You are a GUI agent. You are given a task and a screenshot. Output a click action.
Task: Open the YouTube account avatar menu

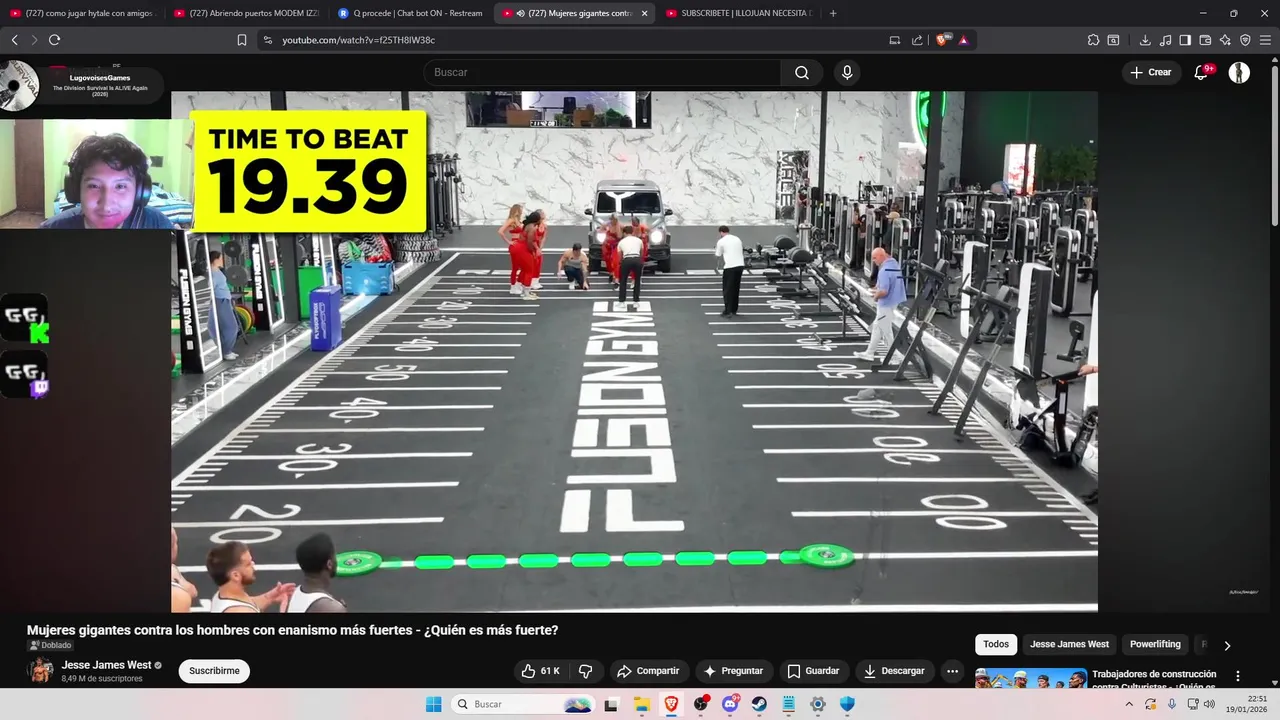click(1239, 72)
